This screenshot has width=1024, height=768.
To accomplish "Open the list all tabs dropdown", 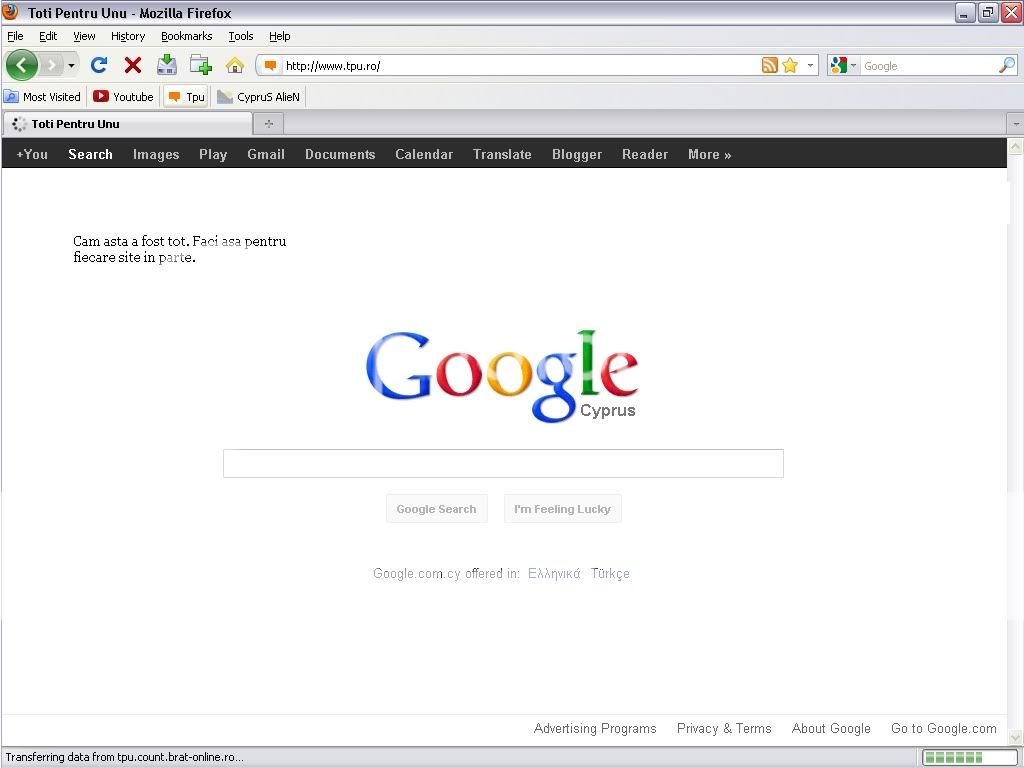I will click(x=1016, y=123).
